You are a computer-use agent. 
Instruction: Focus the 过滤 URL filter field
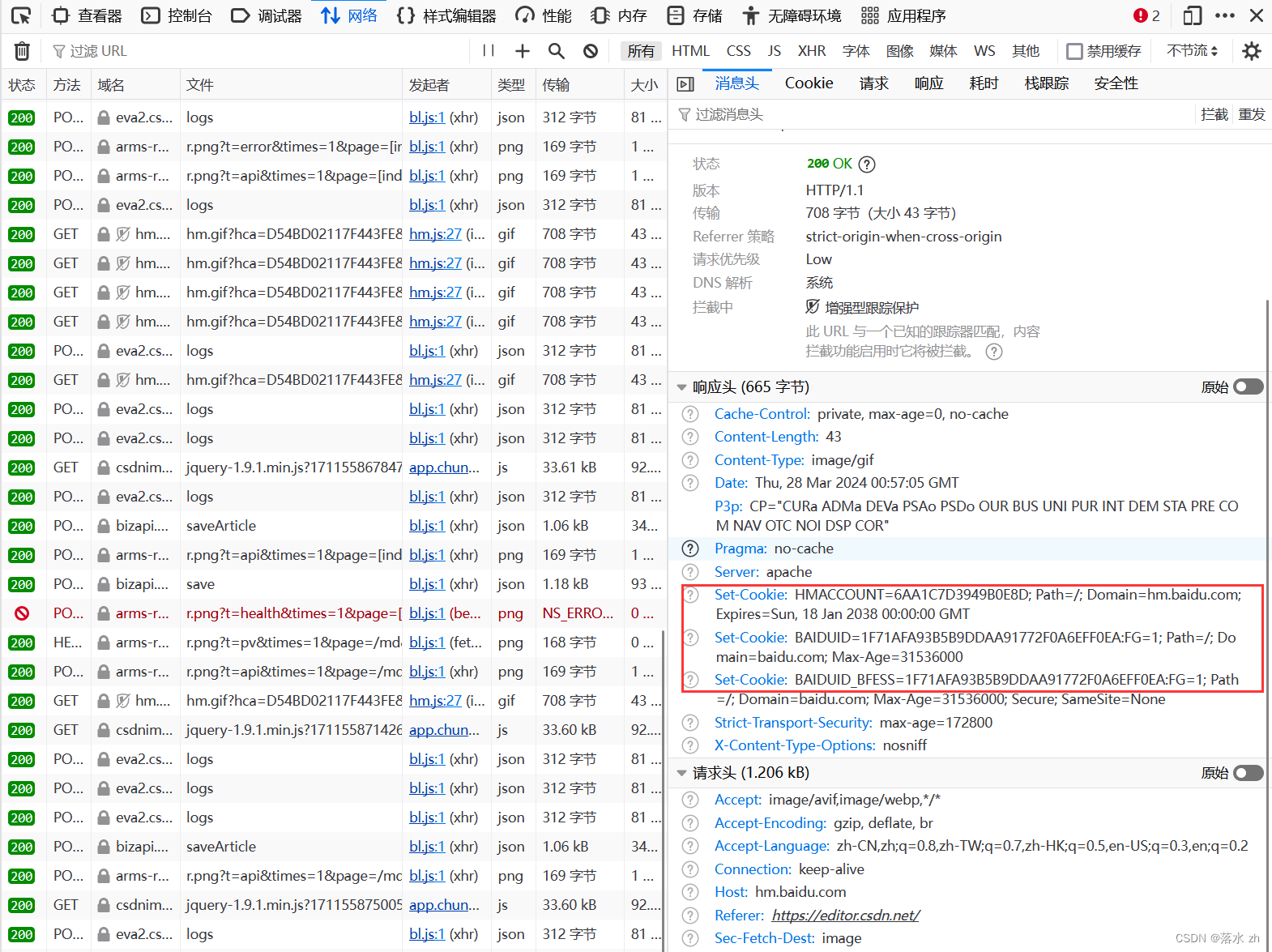(259, 51)
